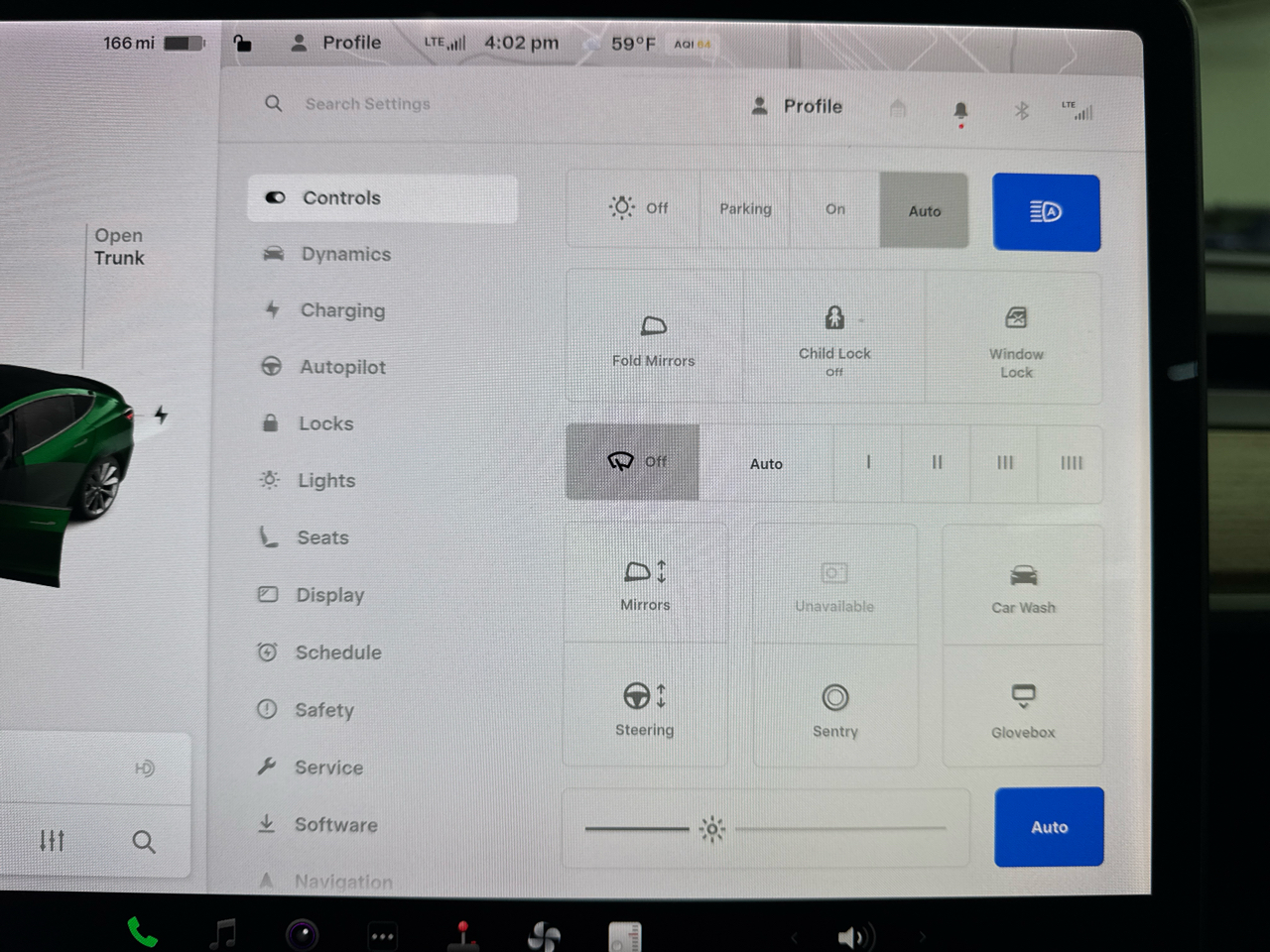Tap the Bluetooth icon in header
Screen dimensions: 1270x952
point(1021,110)
